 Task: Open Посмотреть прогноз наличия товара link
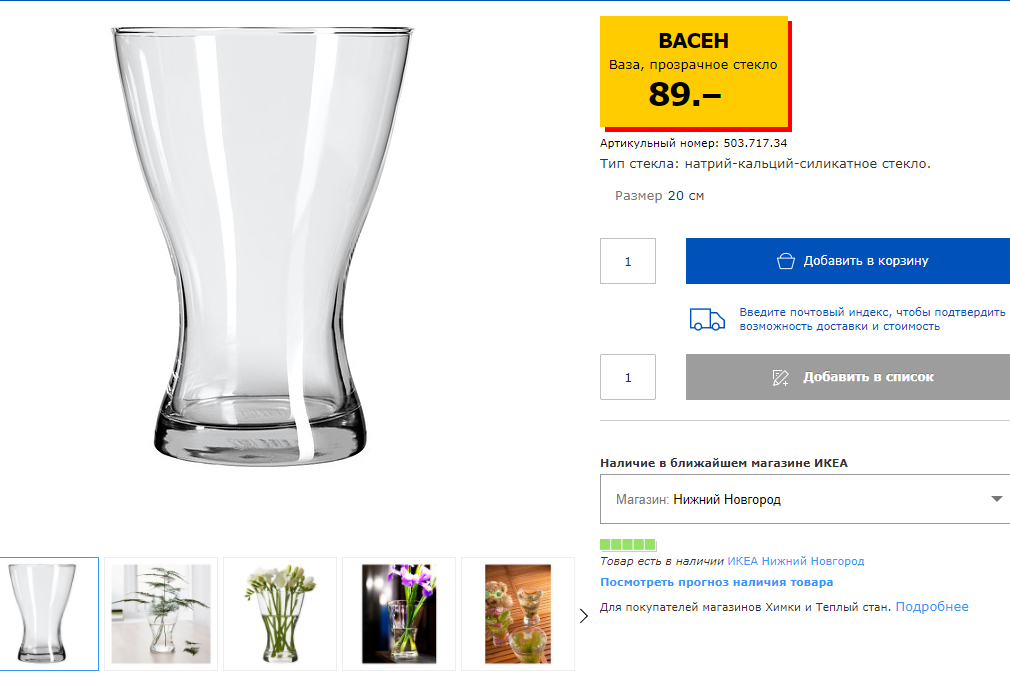716,582
